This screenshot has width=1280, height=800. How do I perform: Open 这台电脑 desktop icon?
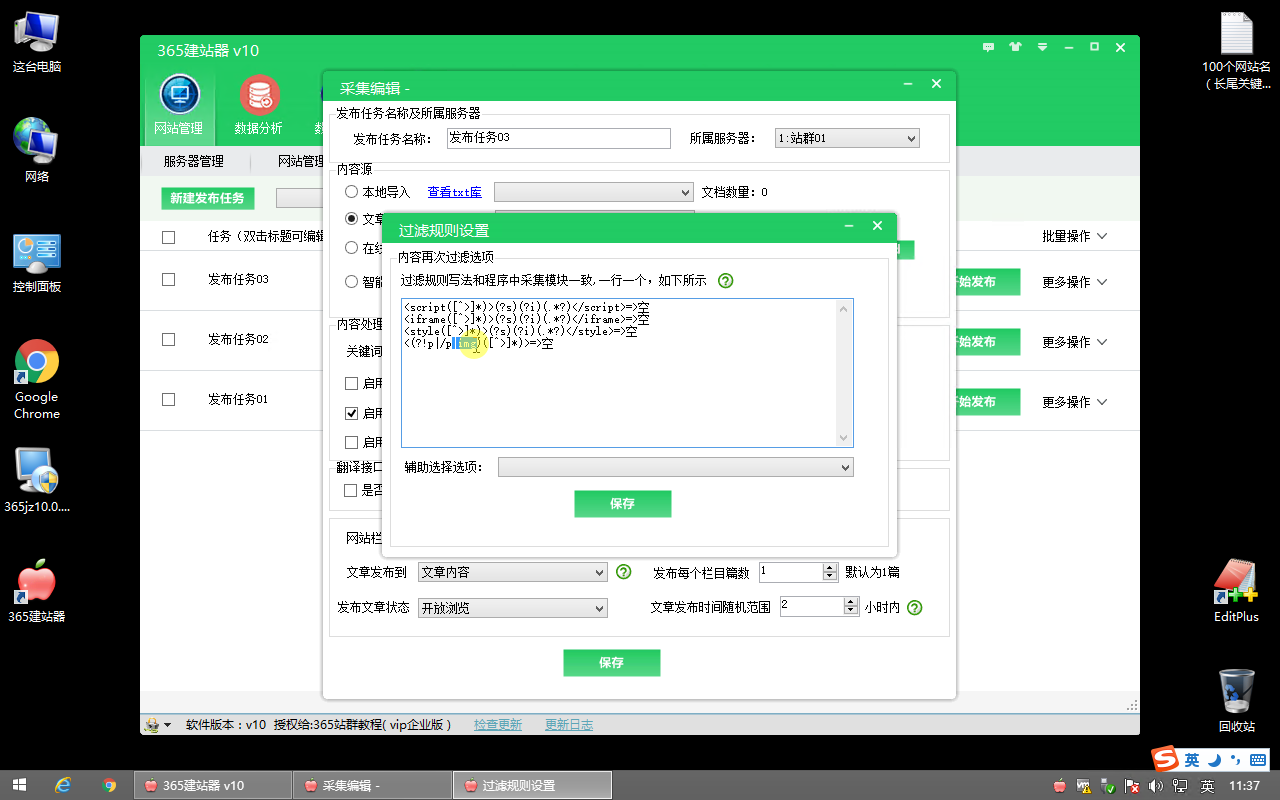[x=37, y=42]
